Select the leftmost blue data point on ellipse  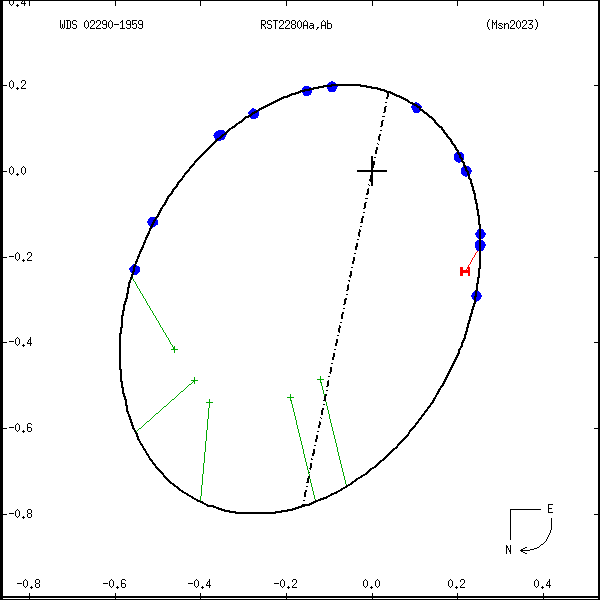(x=135, y=270)
